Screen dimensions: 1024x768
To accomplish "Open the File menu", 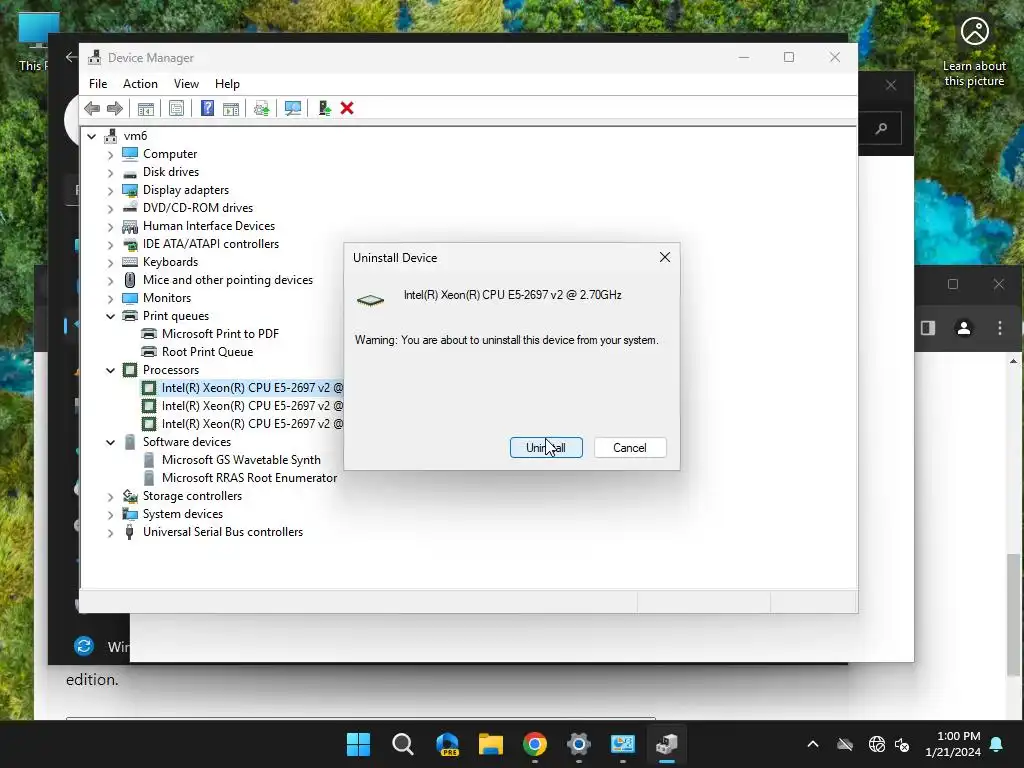I will pyautogui.click(x=98, y=84).
